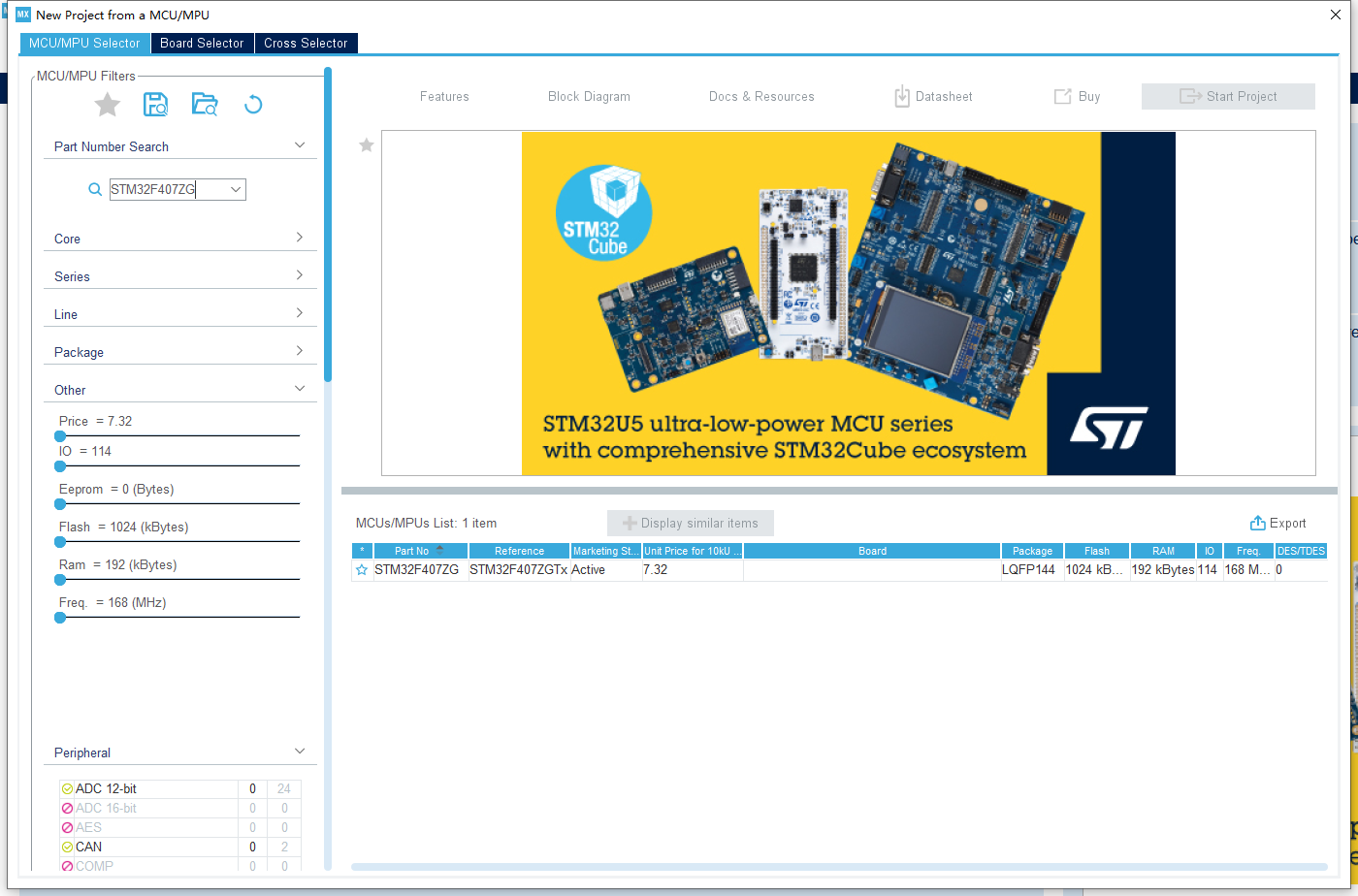Click the LQFP144 package cell
1358x896 pixels.
(x=1032, y=570)
